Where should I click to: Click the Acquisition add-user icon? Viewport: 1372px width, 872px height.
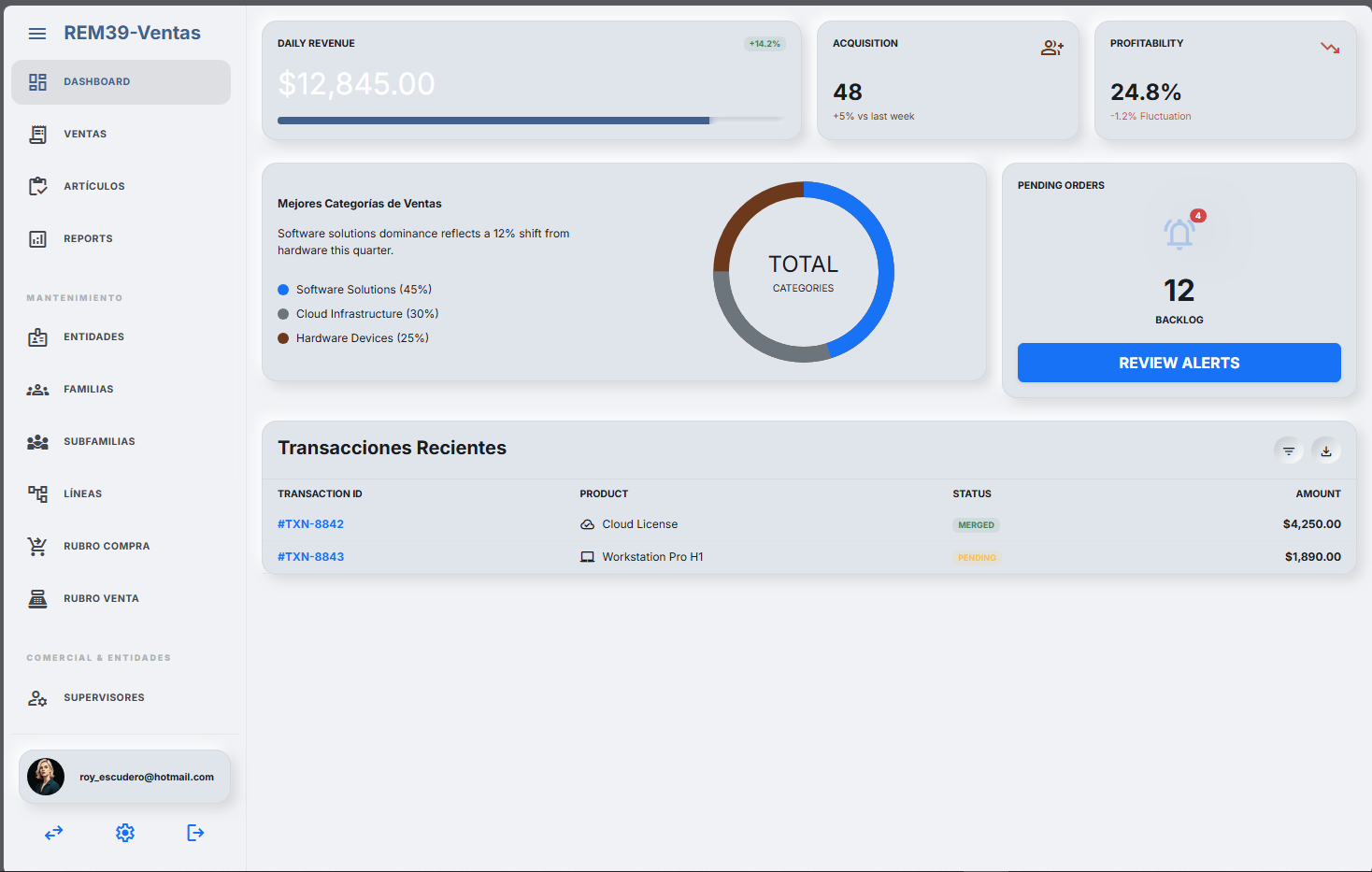[x=1052, y=48]
